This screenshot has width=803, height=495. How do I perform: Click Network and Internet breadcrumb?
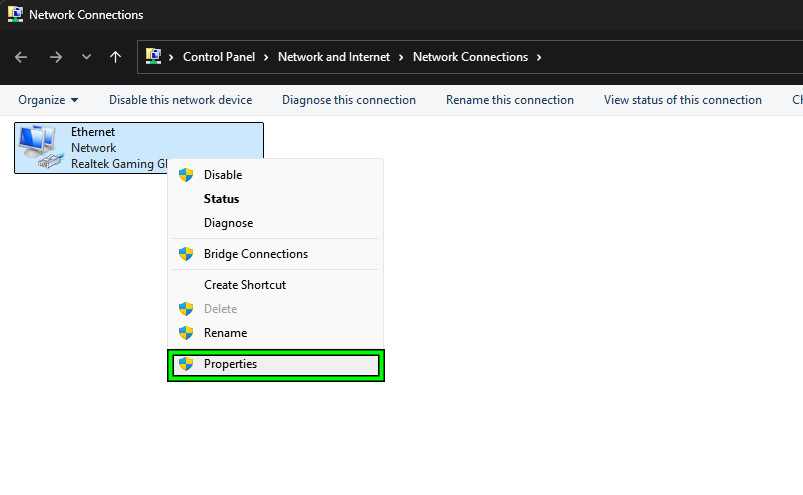334,57
